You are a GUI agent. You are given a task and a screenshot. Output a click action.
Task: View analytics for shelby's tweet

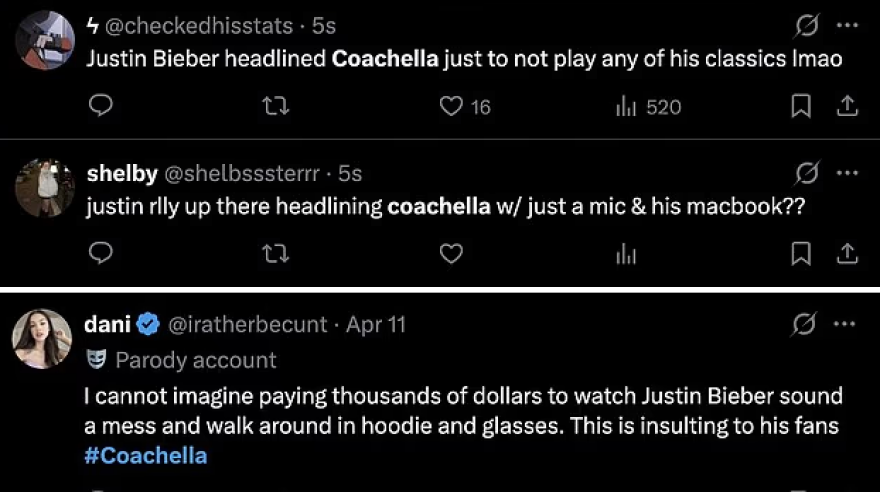pyautogui.click(x=627, y=255)
